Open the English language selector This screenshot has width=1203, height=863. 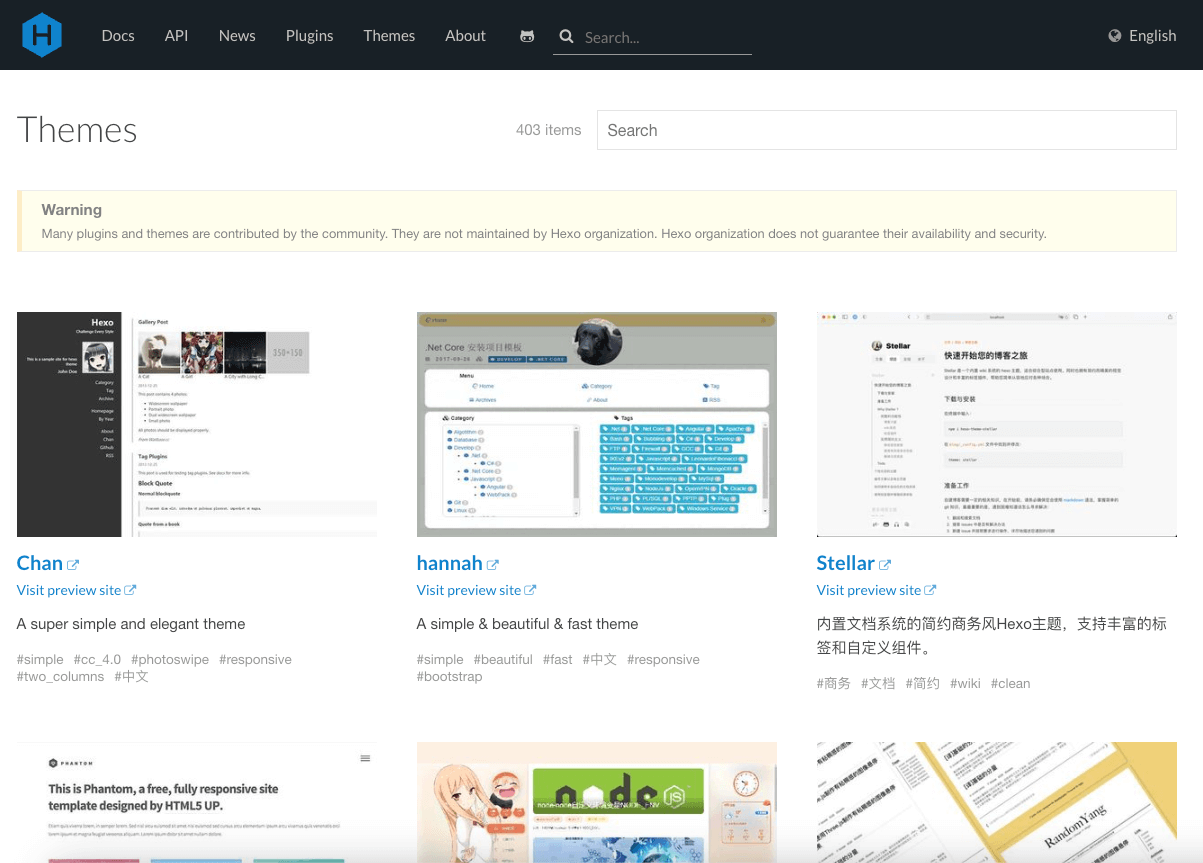pyautogui.click(x=1142, y=36)
